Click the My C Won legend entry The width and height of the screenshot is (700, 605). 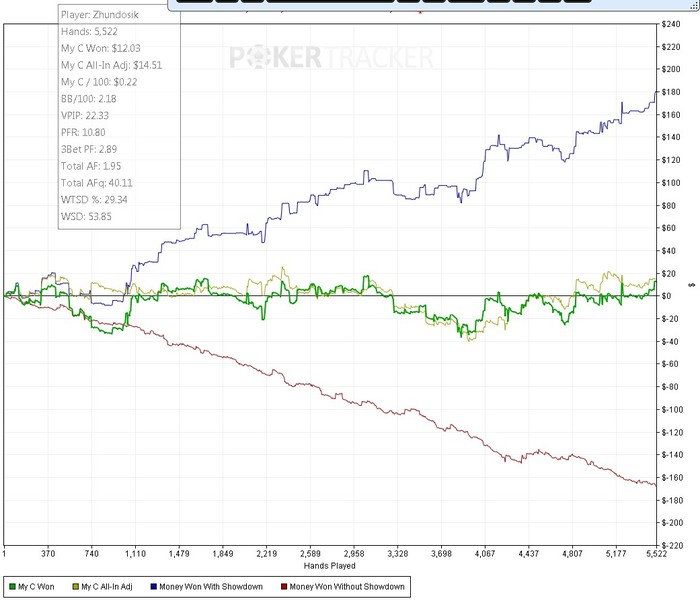[32, 587]
